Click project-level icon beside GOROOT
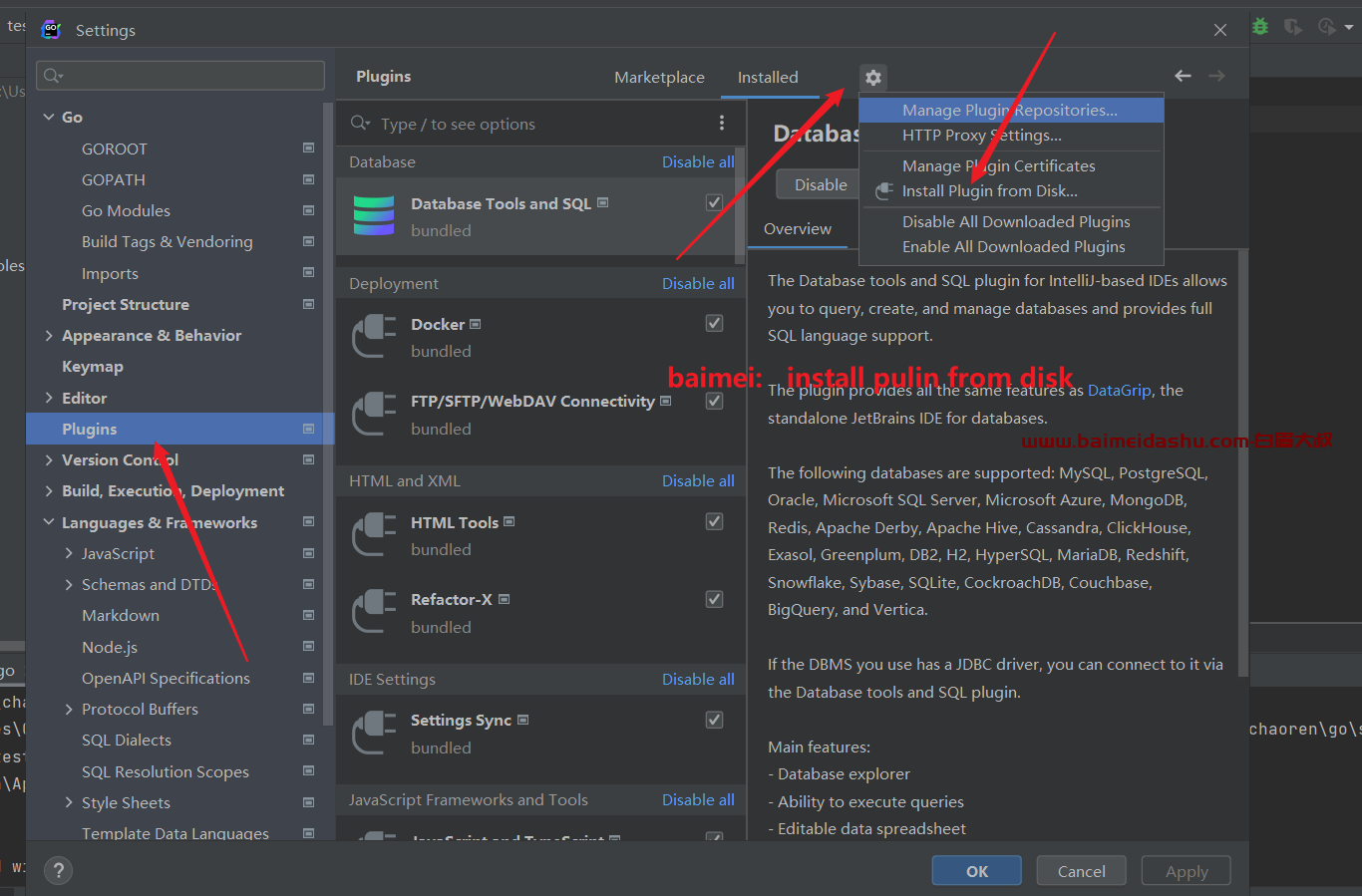The image size is (1362, 896). click(308, 149)
